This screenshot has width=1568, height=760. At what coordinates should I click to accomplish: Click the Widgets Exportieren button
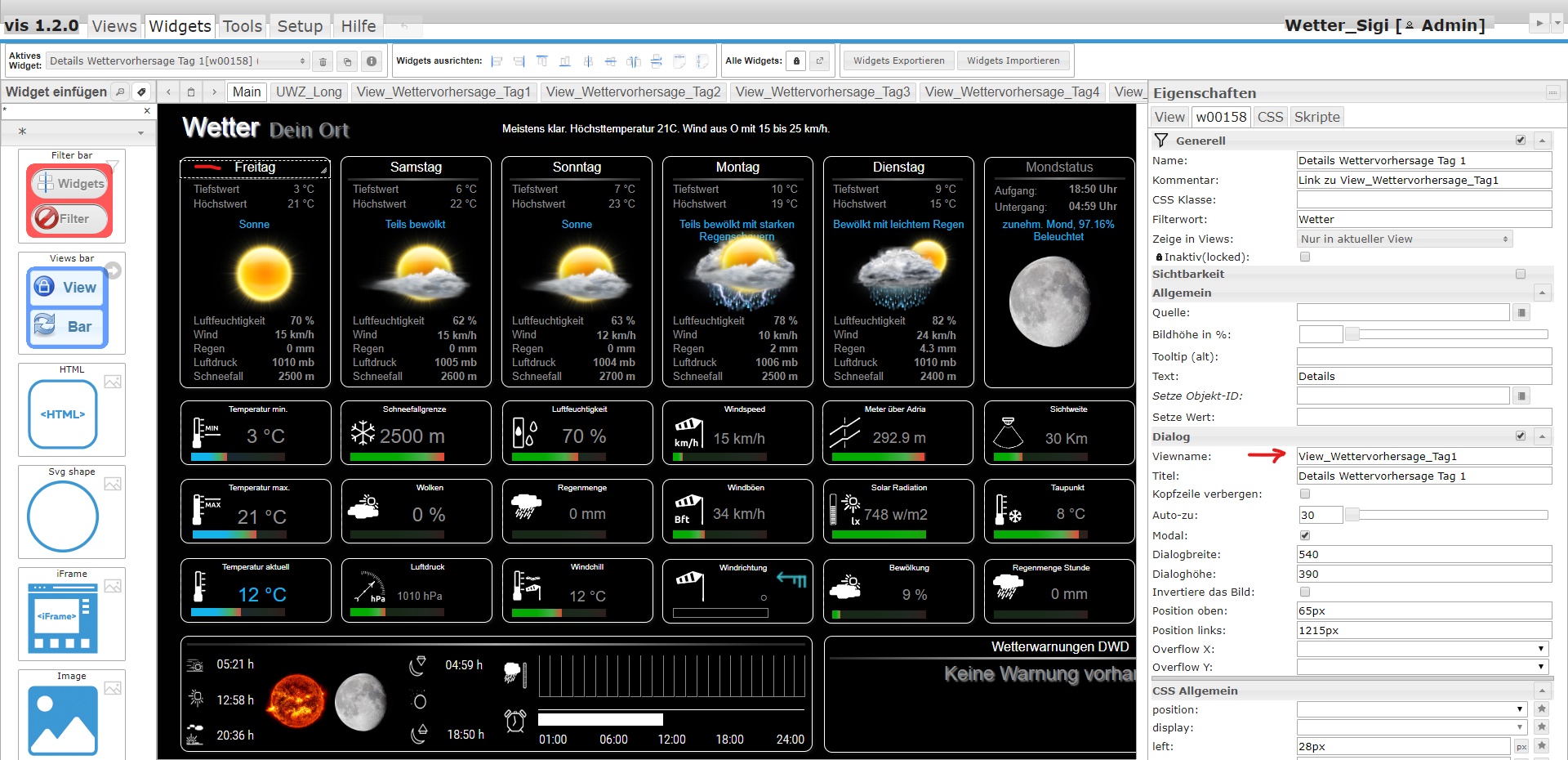[x=898, y=60]
